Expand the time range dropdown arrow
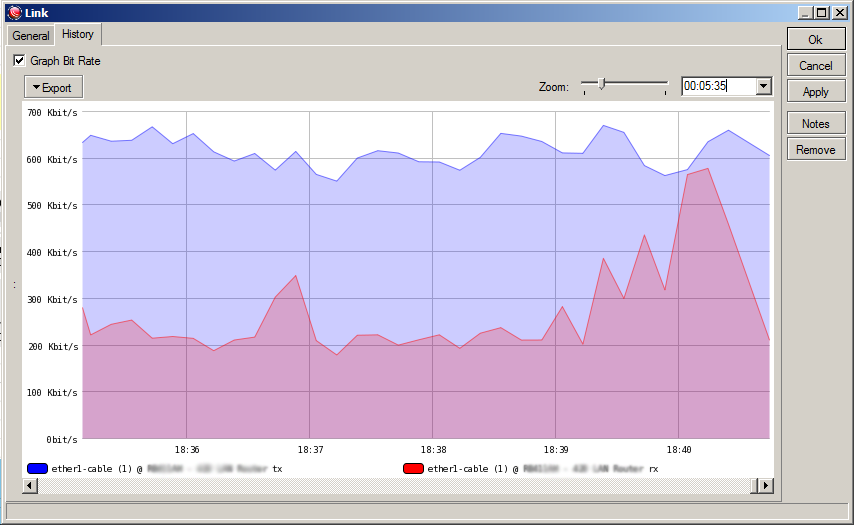Screen dimensions: 854x525 pyautogui.click(x=764, y=86)
